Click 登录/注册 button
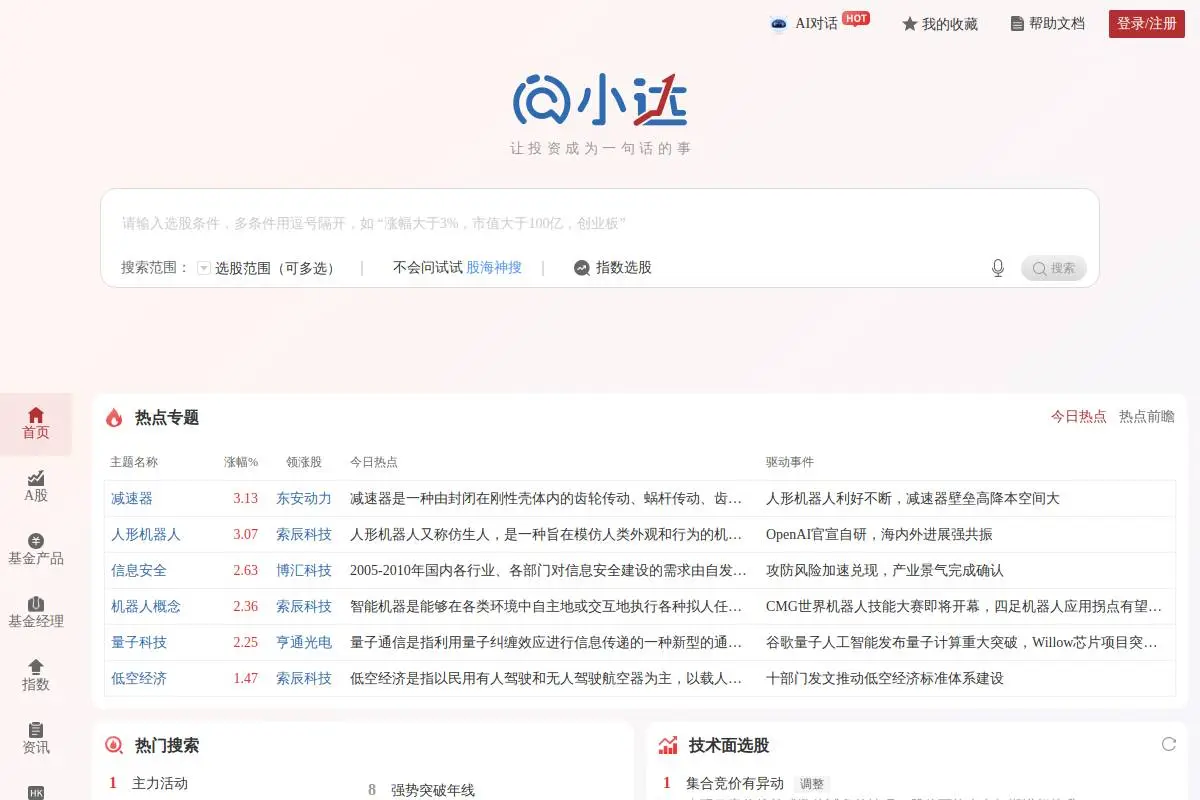The width and height of the screenshot is (1200, 800). [1147, 24]
